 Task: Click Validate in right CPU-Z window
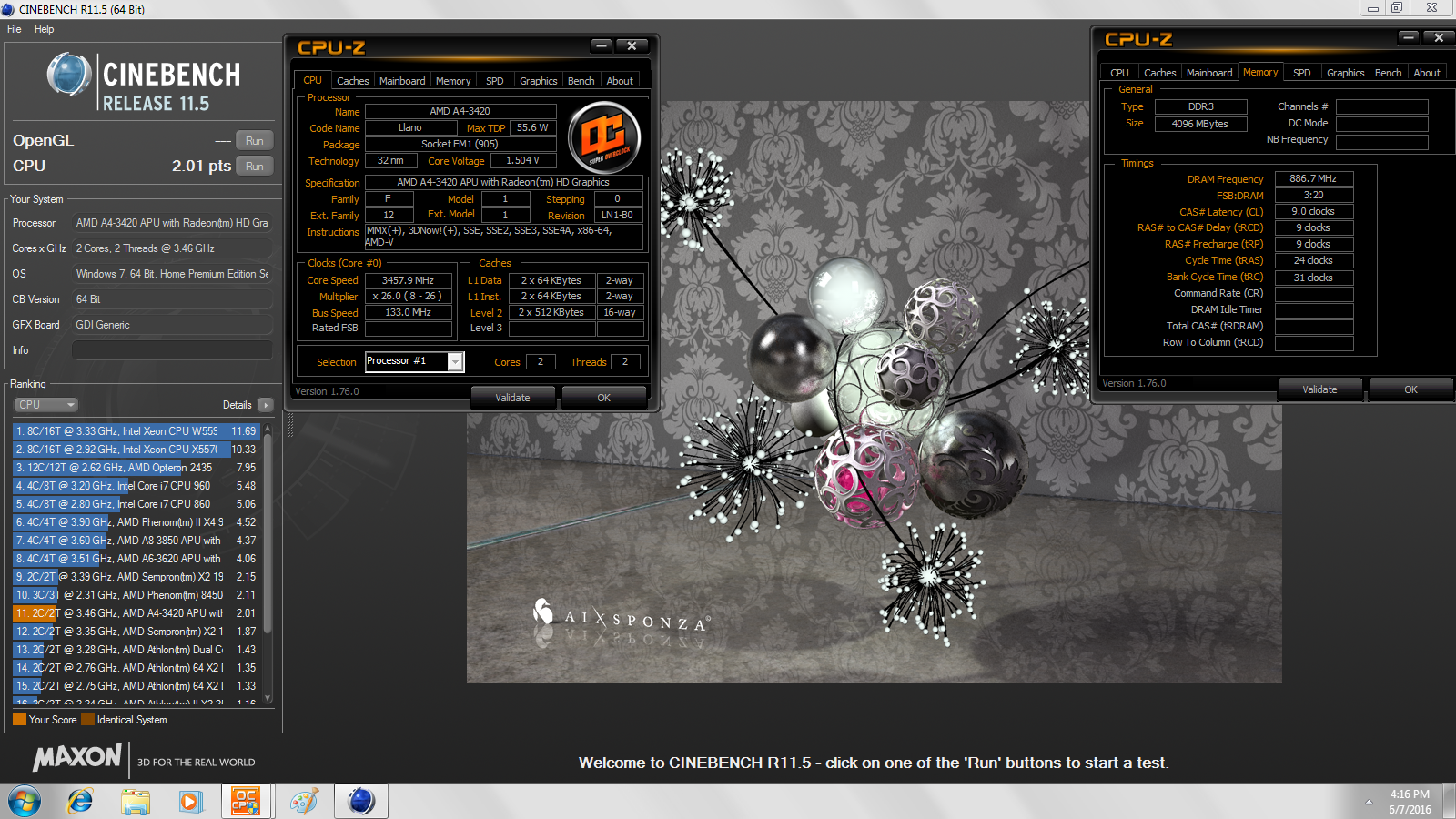(1319, 389)
